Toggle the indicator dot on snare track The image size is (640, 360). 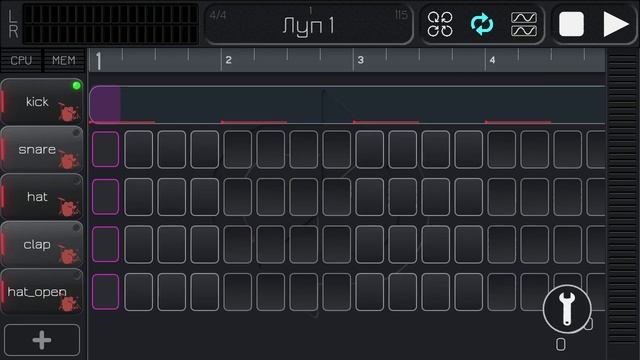[x=76, y=133]
